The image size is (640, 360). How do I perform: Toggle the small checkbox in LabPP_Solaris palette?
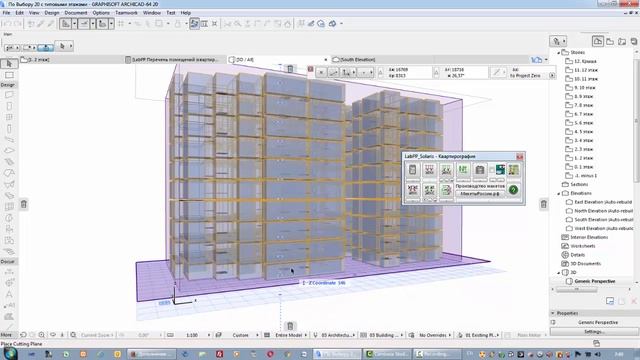(492, 169)
